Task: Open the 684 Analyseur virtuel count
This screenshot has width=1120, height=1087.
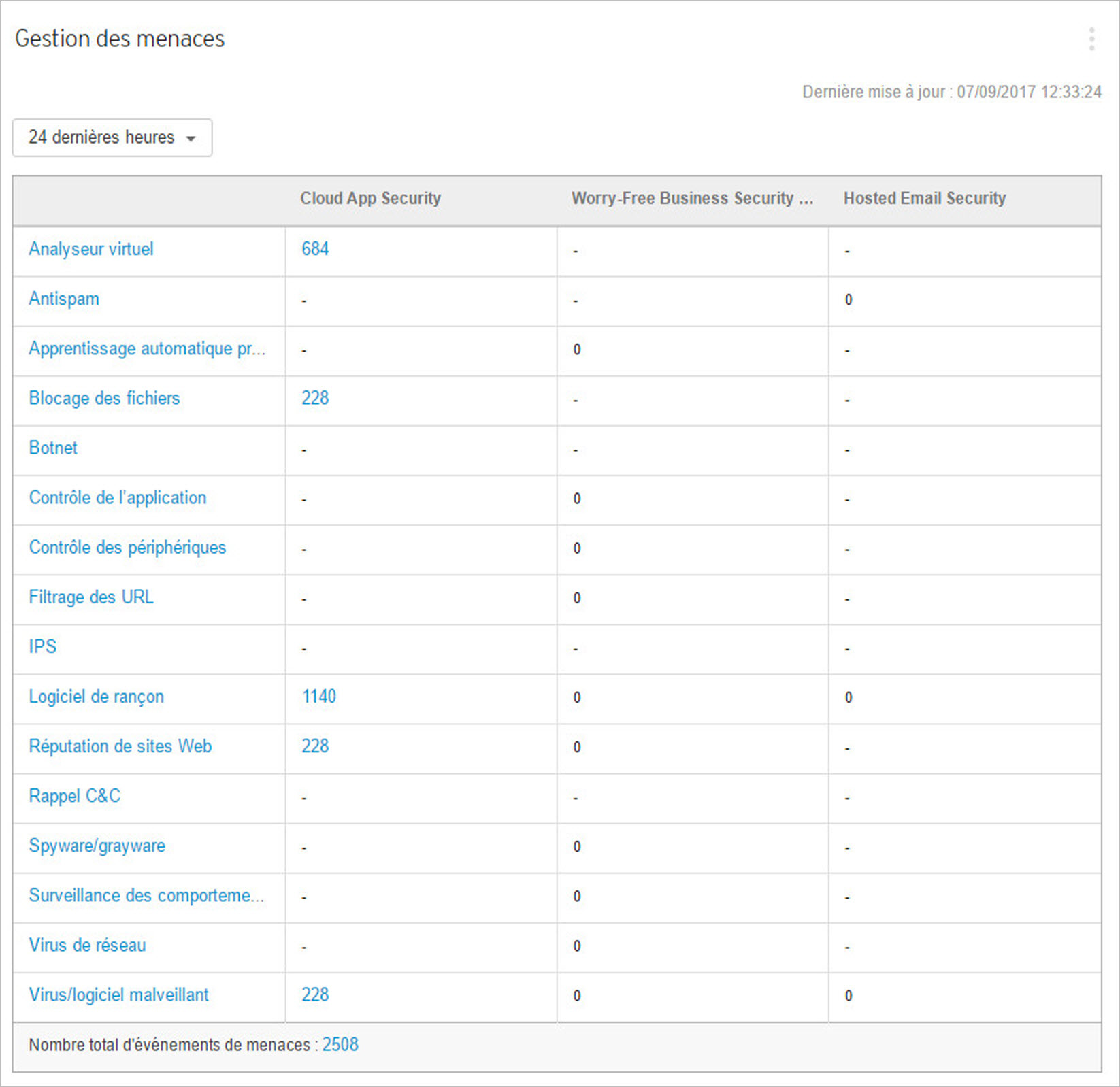Action: [315, 249]
